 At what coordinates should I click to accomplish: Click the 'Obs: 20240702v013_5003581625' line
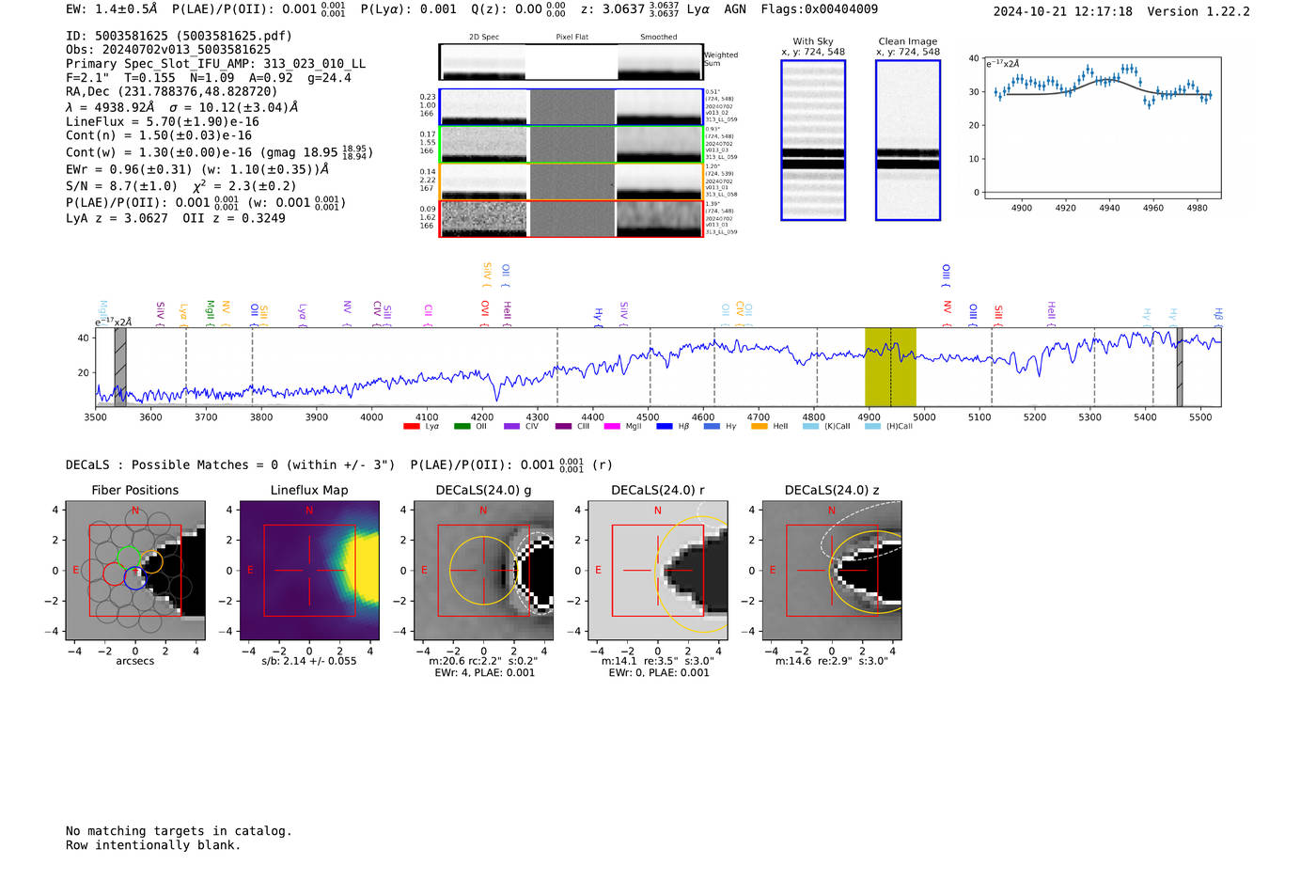tap(168, 49)
